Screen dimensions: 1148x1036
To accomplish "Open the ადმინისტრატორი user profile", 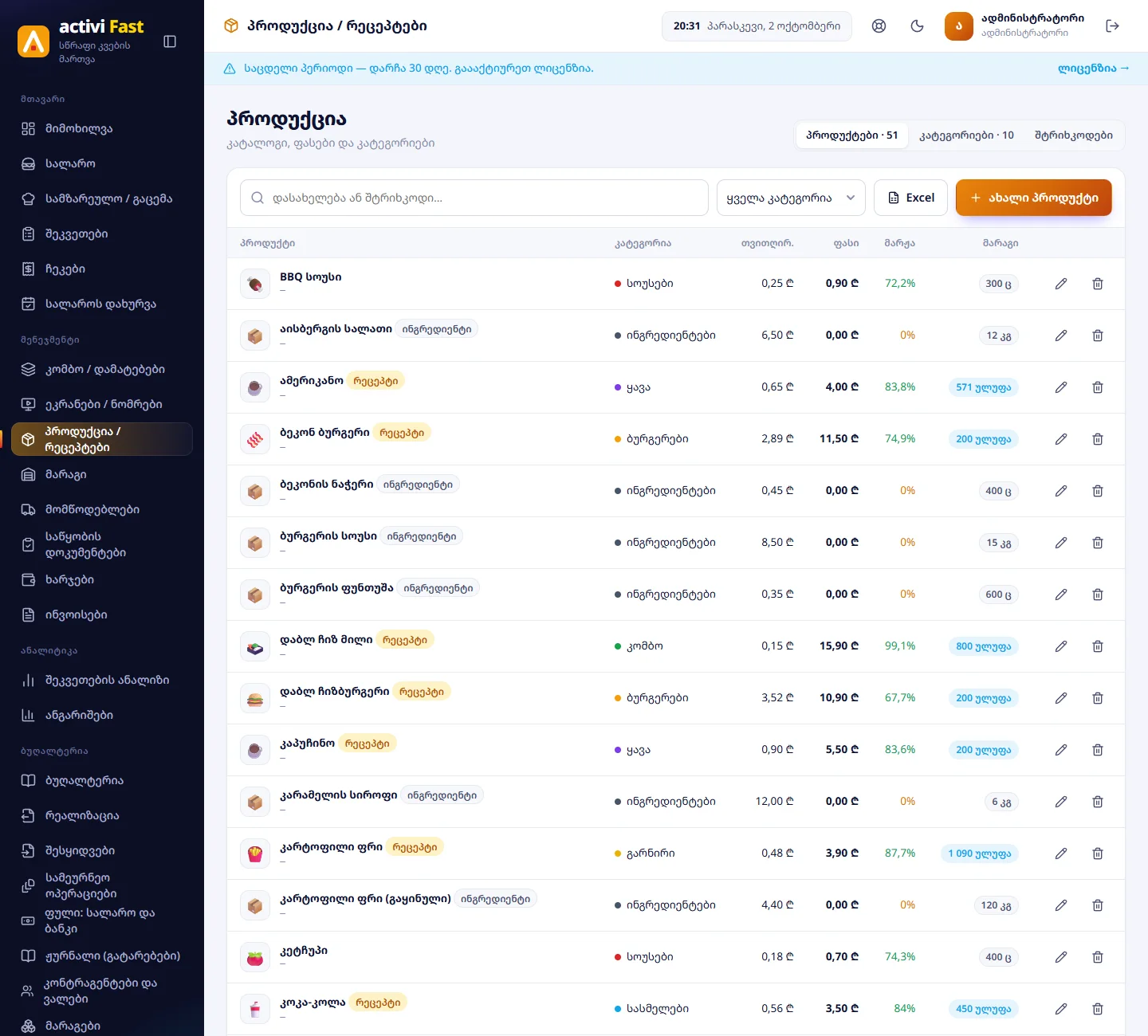I will (x=1015, y=26).
